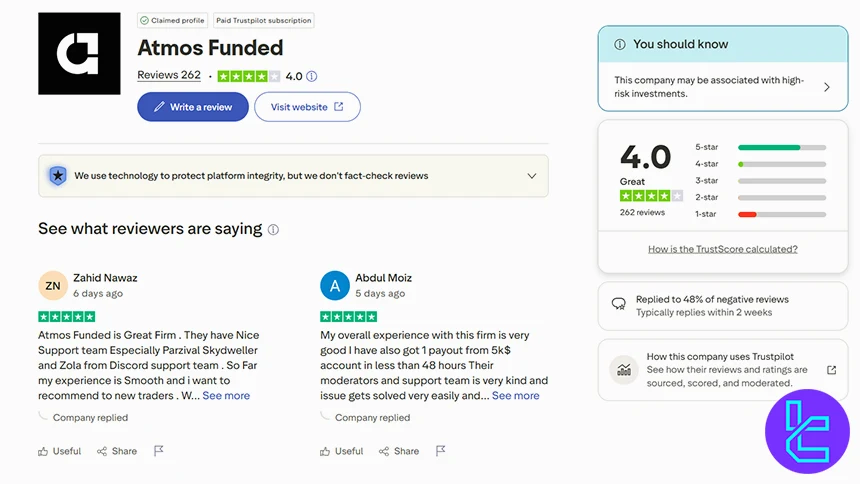Click external link icon on Trustpilot usage card

tap(831, 370)
